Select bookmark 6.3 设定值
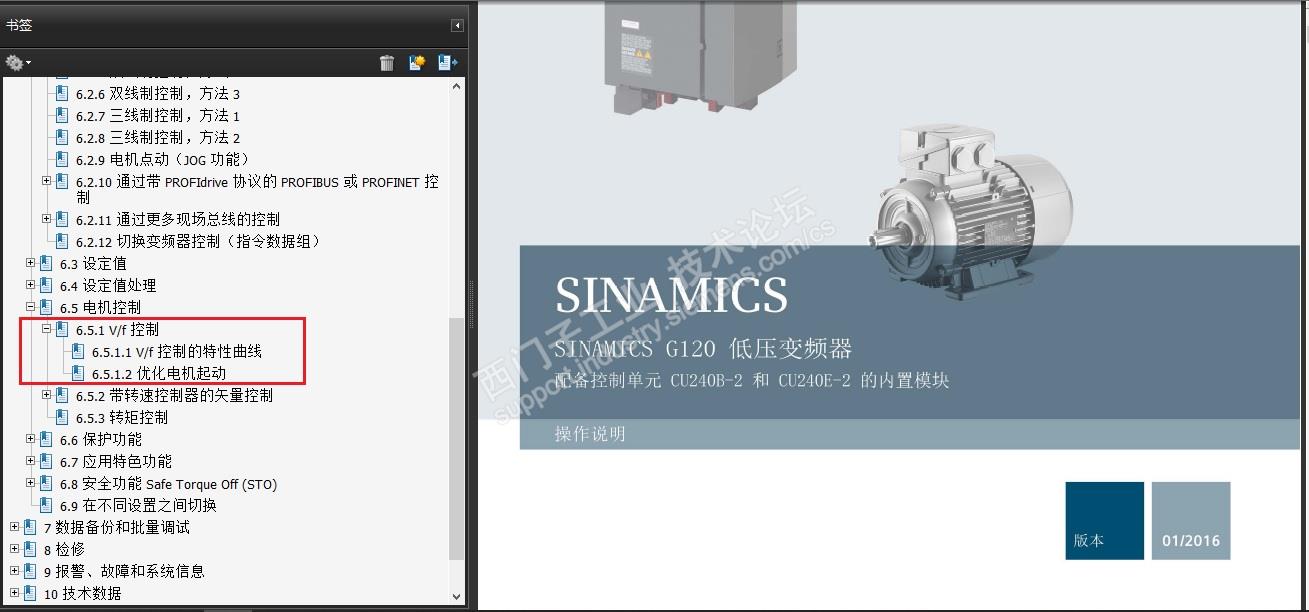This screenshot has height=612, width=1309. click(93, 263)
